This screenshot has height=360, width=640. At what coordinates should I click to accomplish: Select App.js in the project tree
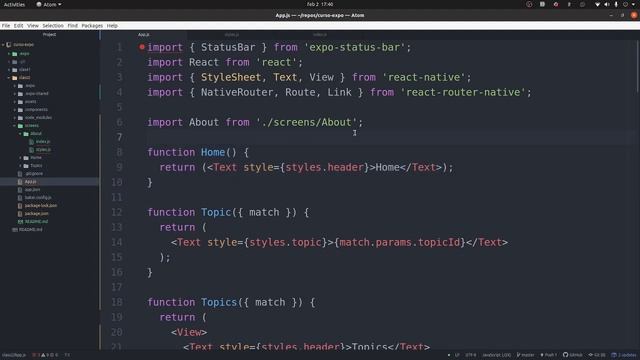(31, 182)
